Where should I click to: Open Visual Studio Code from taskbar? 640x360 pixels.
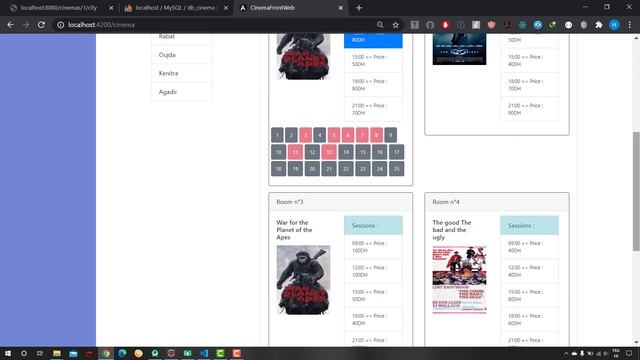pyautogui.click(x=204, y=353)
